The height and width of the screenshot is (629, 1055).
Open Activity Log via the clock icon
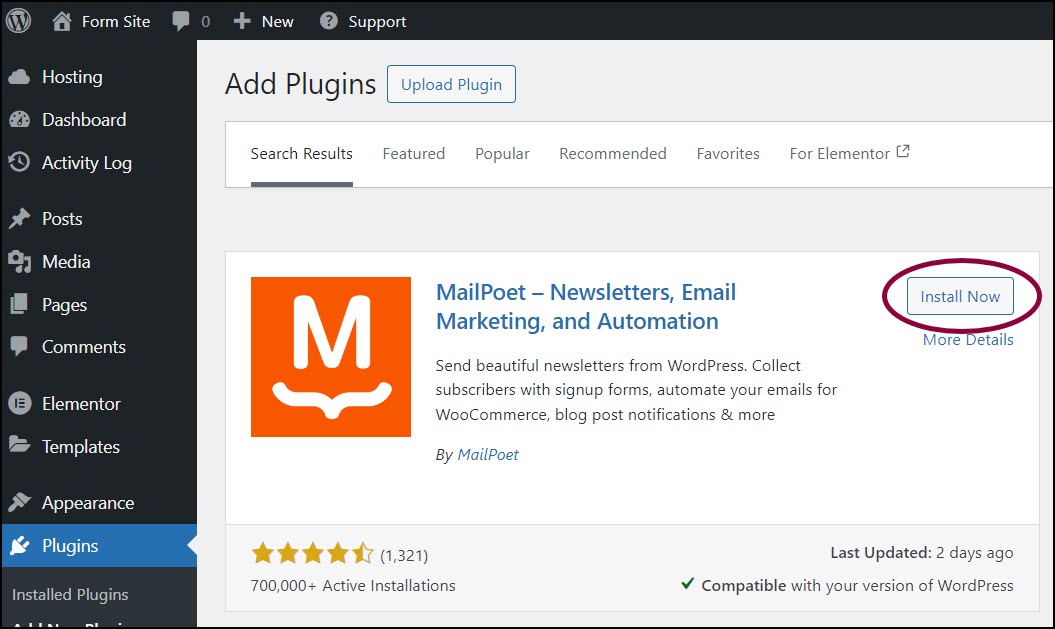click(19, 162)
